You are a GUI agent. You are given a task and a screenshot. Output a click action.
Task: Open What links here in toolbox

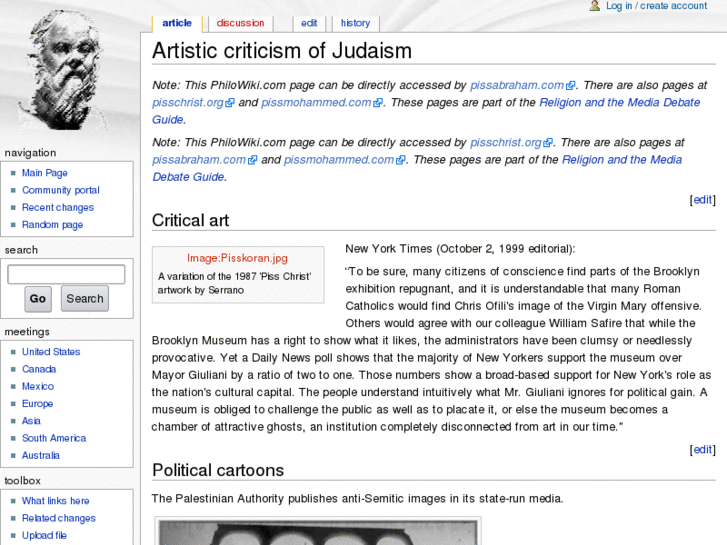[x=56, y=501]
